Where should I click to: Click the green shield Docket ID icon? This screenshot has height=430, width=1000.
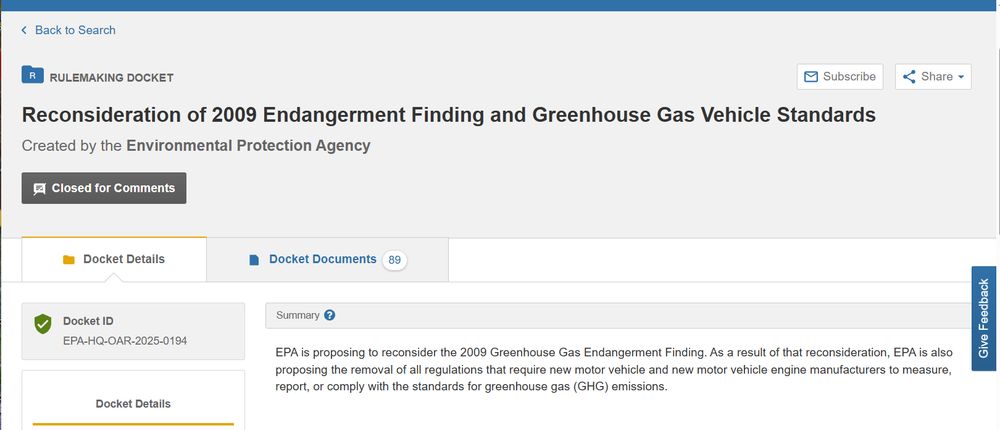[42, 324]
